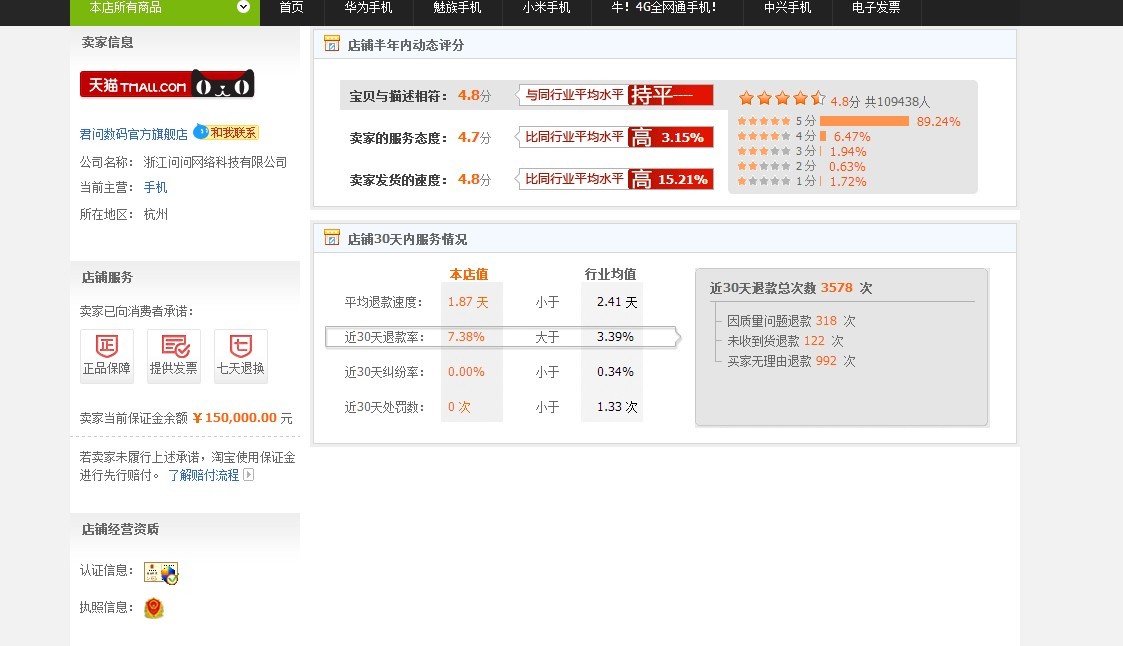Open the 首页 navigation tab
Screen dimensions: 1123x646
[291, 8]
